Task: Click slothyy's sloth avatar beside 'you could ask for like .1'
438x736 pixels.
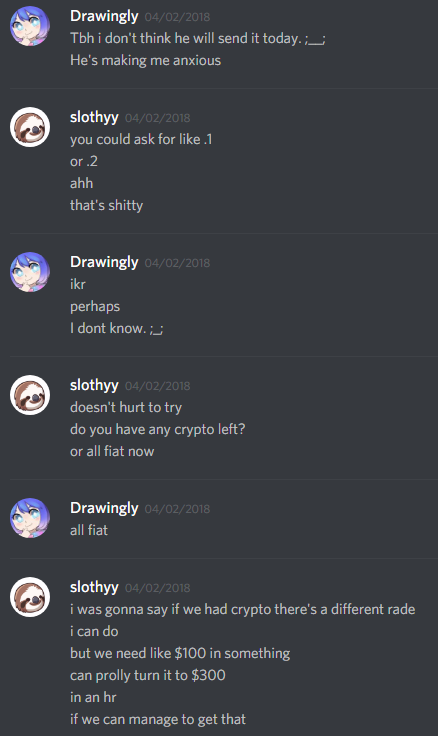Action: (30, 127)
